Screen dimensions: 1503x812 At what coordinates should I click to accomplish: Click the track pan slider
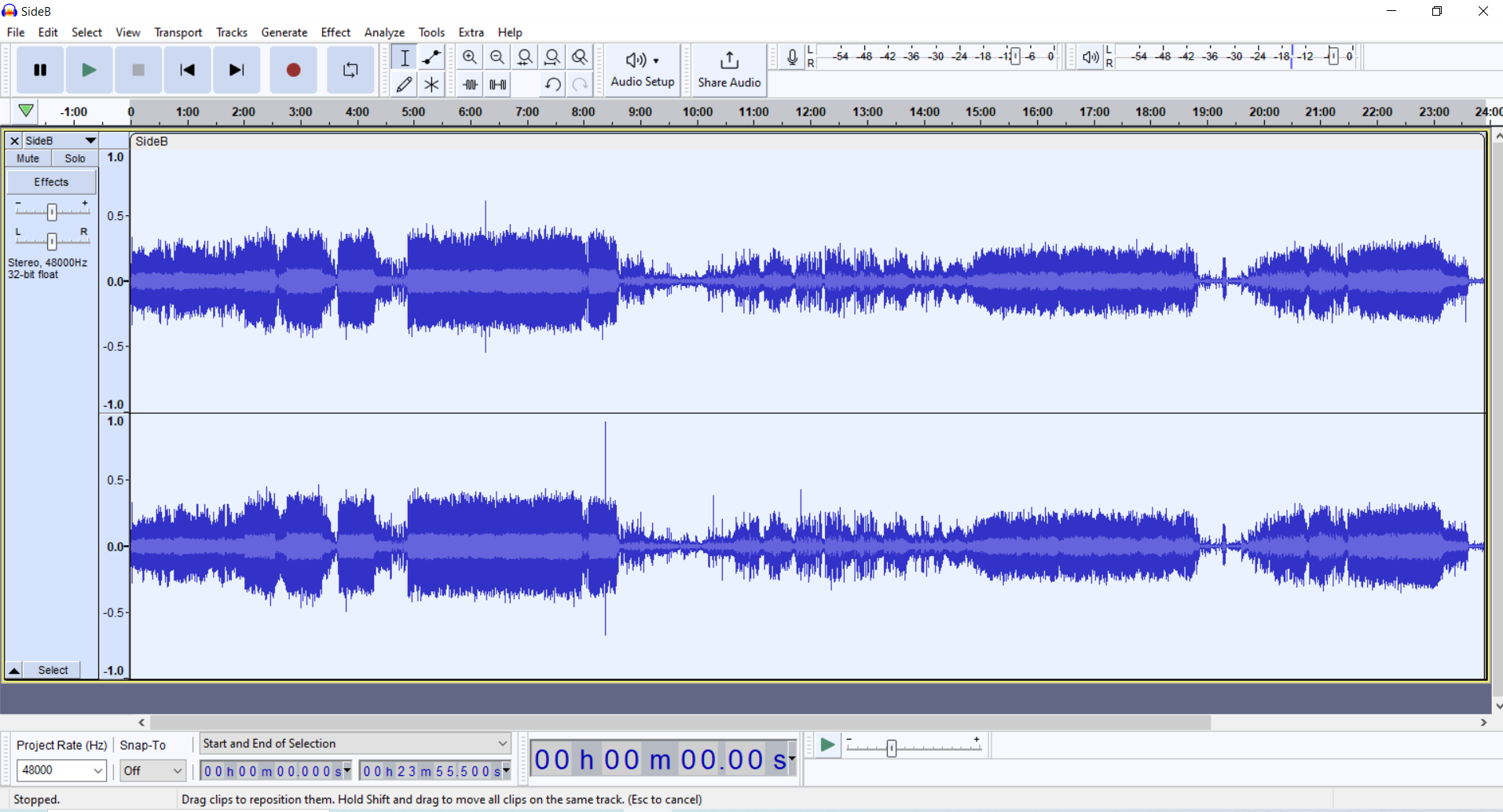point(52,241)
